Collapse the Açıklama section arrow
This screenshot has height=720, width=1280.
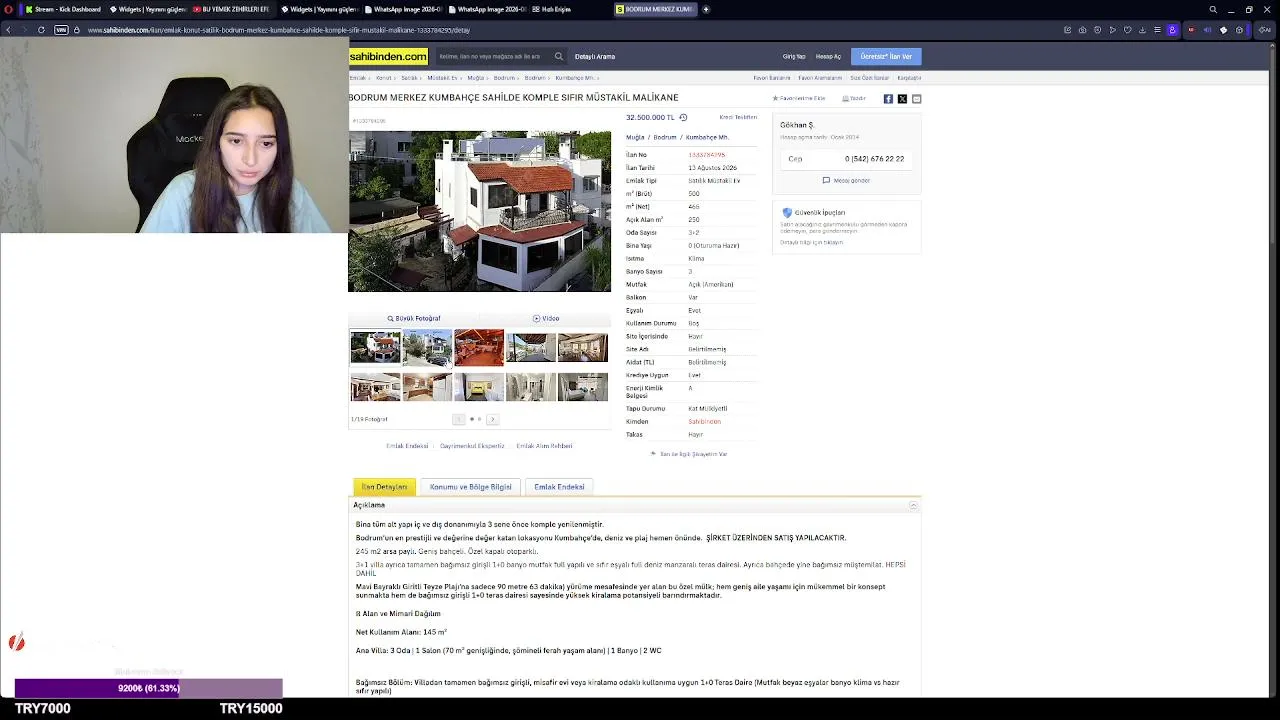pos(913,505)
